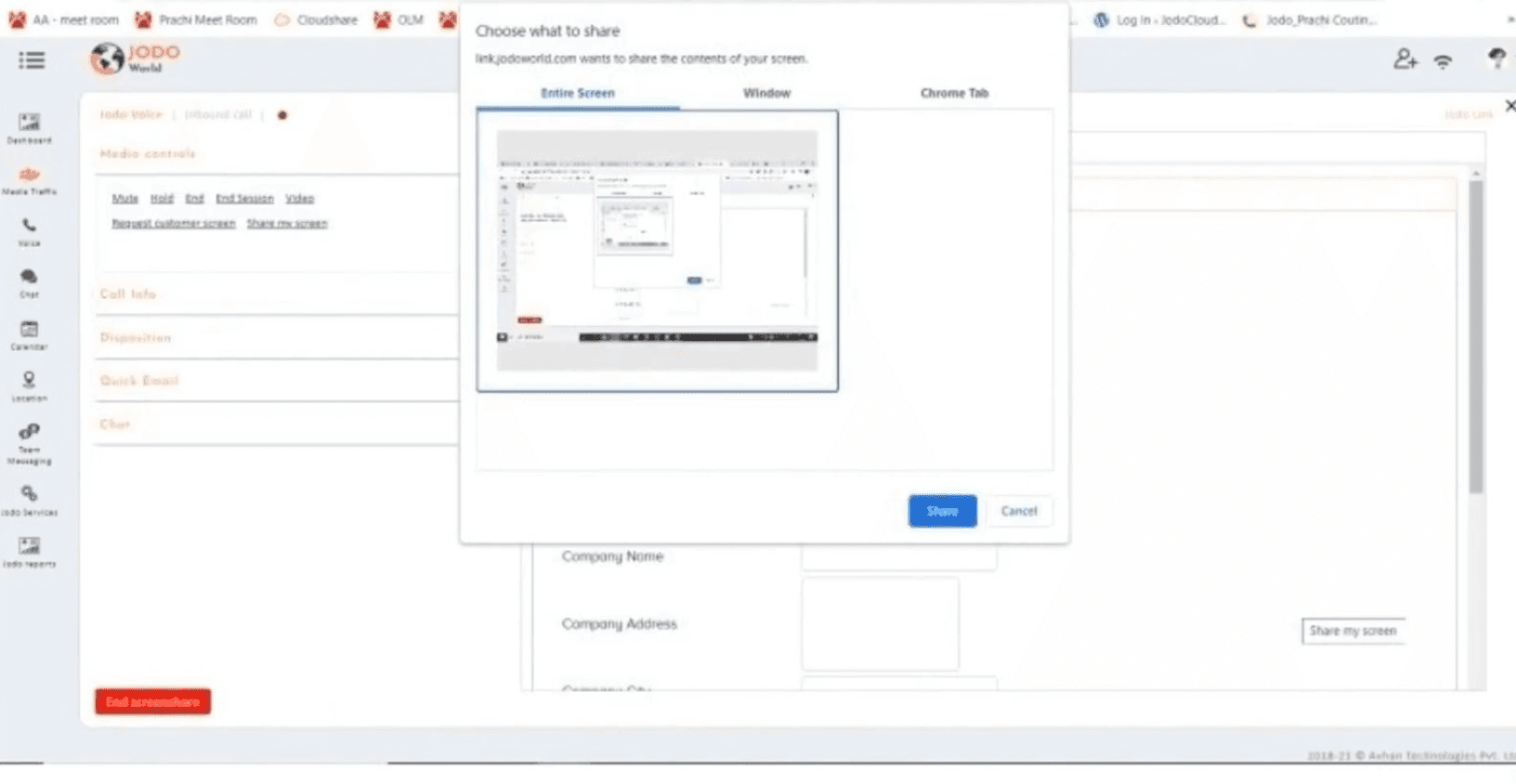Switch to the Entire Screen tab
This screenshot has width=1516, height=784.
click(578, 93)
